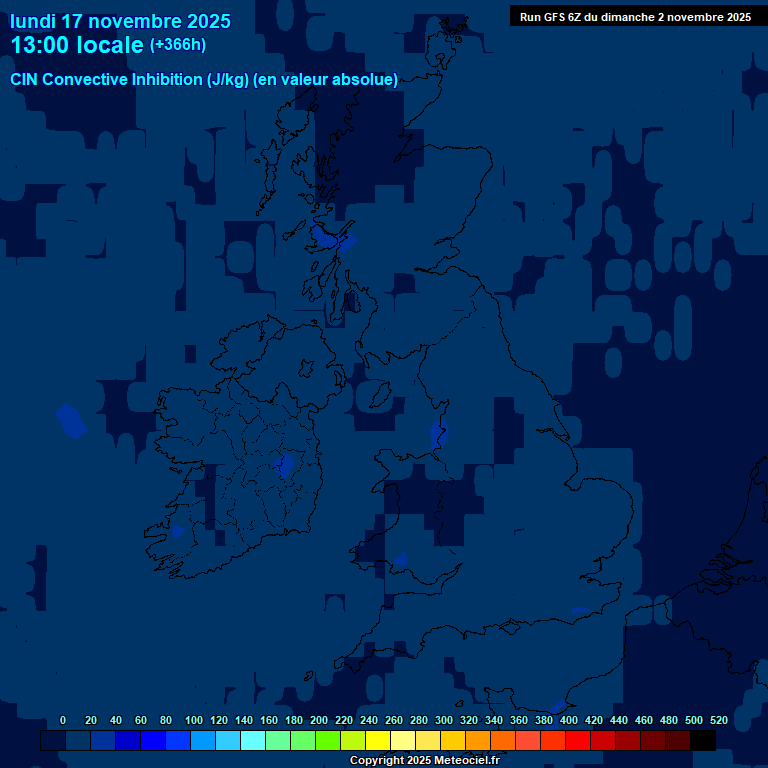Click the 13:00 locale time label
Image resolution: width=768 pixels, height=768 pixels.
tap(77, 45)
